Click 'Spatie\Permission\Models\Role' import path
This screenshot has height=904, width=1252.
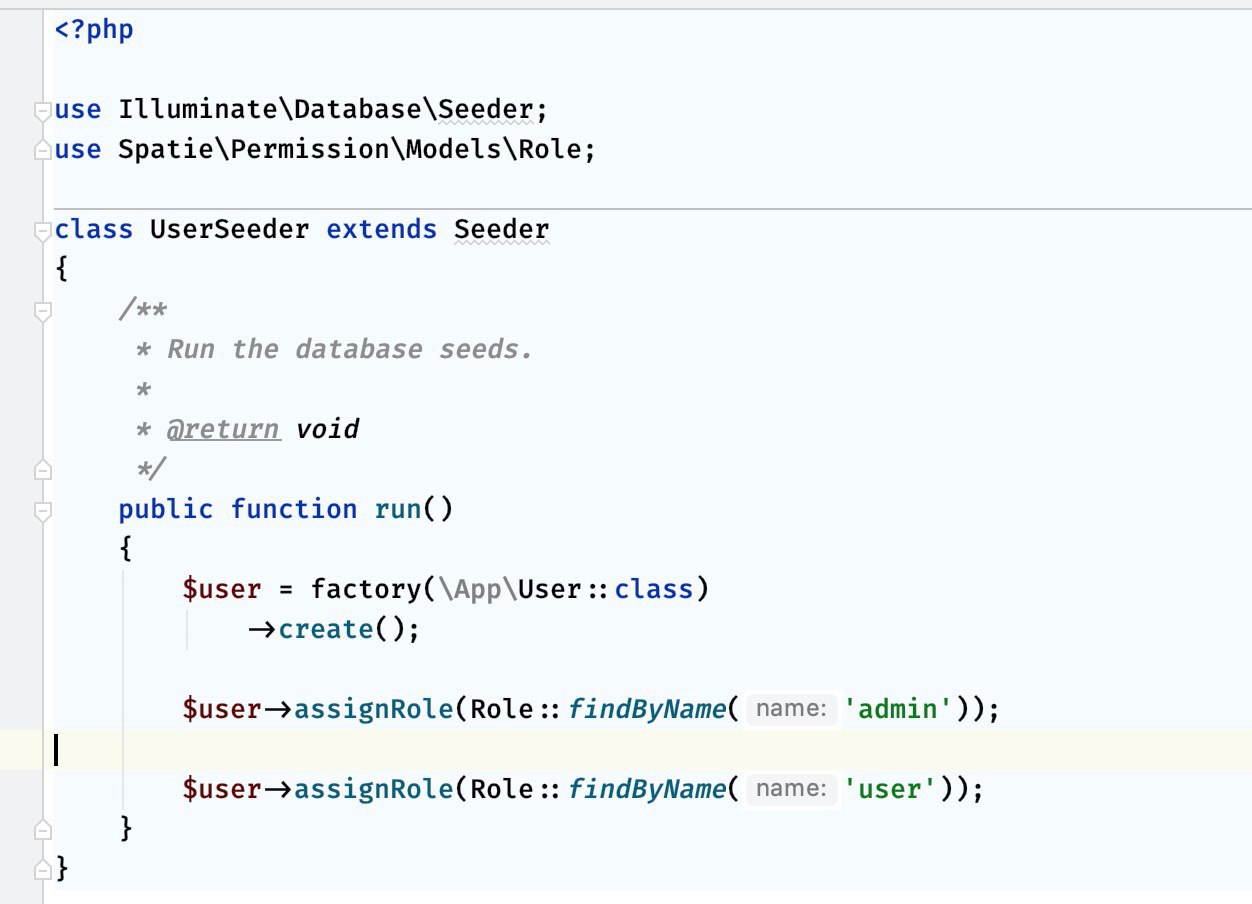[350, 149]
